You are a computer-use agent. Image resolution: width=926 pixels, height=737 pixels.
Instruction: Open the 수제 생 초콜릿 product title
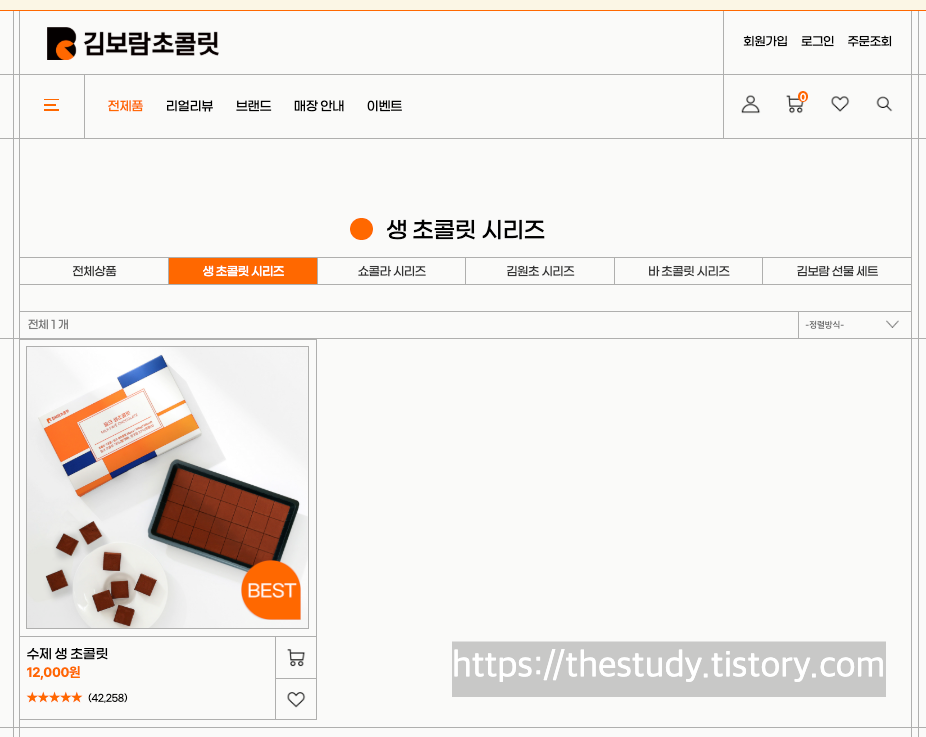click(67, 653)
